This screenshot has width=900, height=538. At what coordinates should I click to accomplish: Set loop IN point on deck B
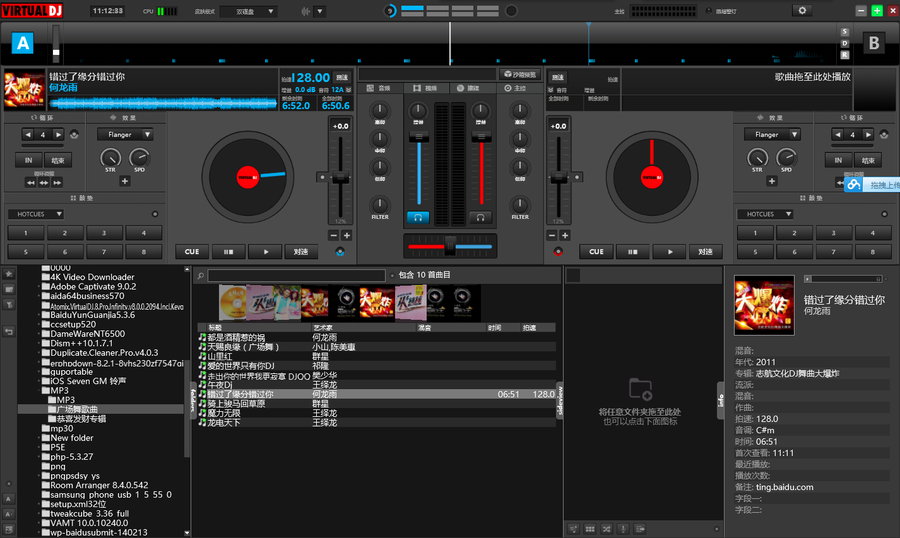(838, 160)
